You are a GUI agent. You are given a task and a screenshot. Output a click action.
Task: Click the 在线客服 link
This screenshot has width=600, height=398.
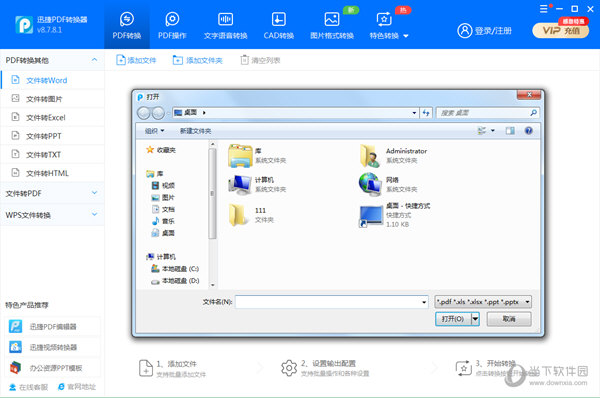click(x=28, y=387)
